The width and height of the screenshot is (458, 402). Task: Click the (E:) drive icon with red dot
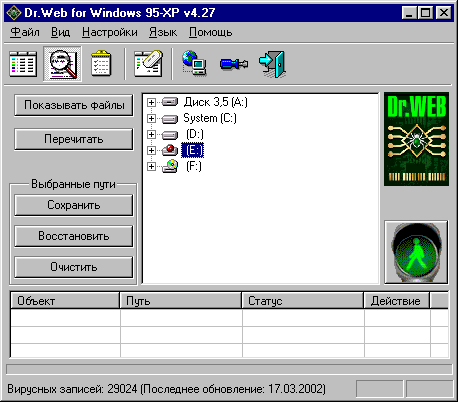tap(170, 150)
